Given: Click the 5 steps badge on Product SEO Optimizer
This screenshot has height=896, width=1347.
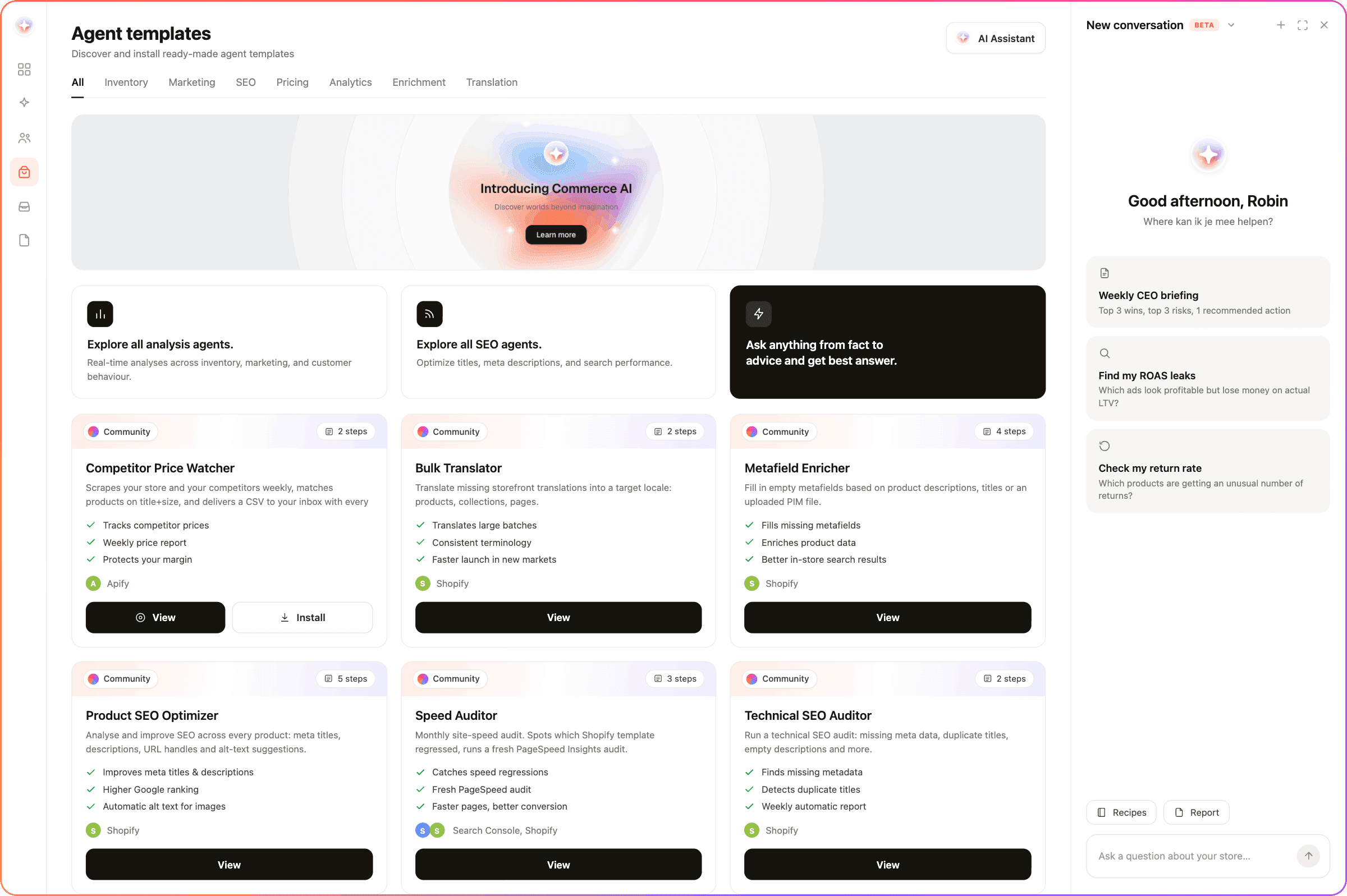Looking at the screenshot, I should (345, 678).
